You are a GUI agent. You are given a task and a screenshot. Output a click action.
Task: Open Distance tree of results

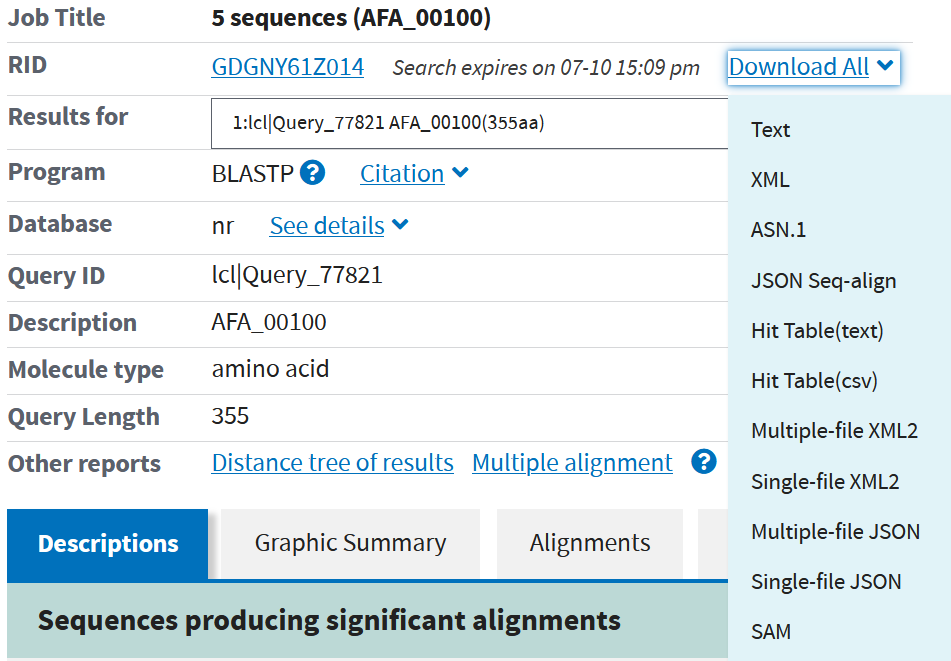click(x=332, y=463)
